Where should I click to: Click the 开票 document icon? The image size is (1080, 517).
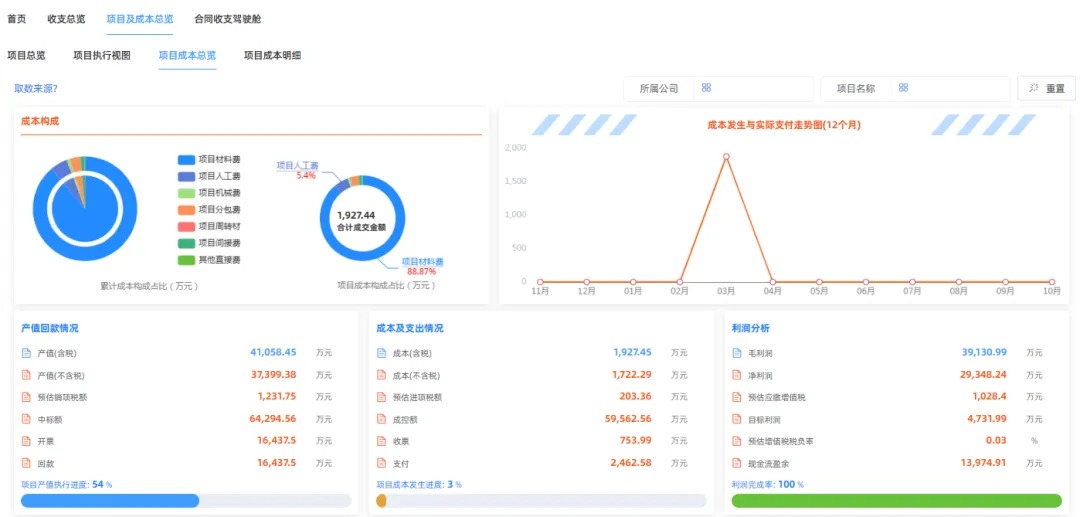[x=26, y=441]
